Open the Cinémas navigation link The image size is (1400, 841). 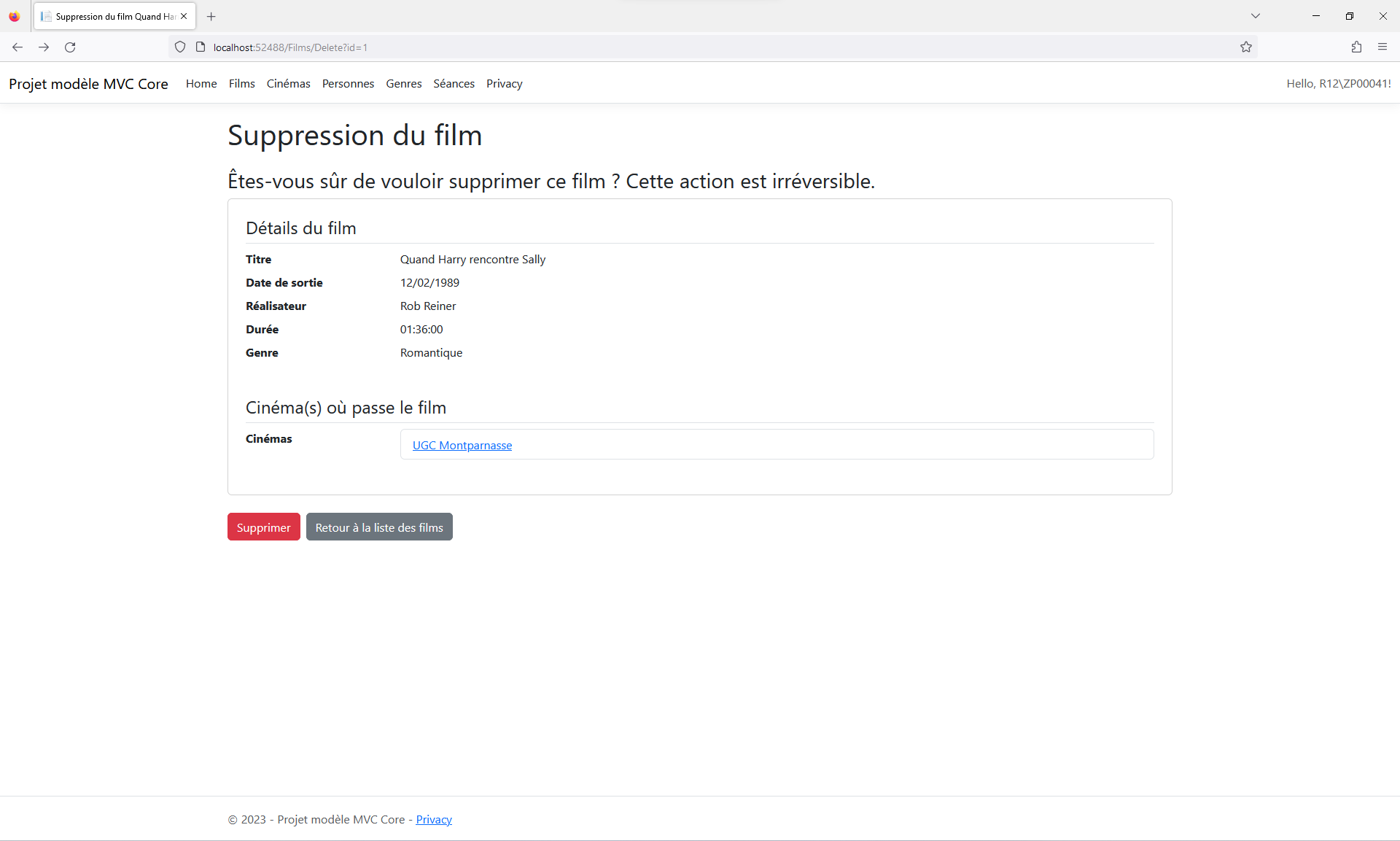[288, 84]
